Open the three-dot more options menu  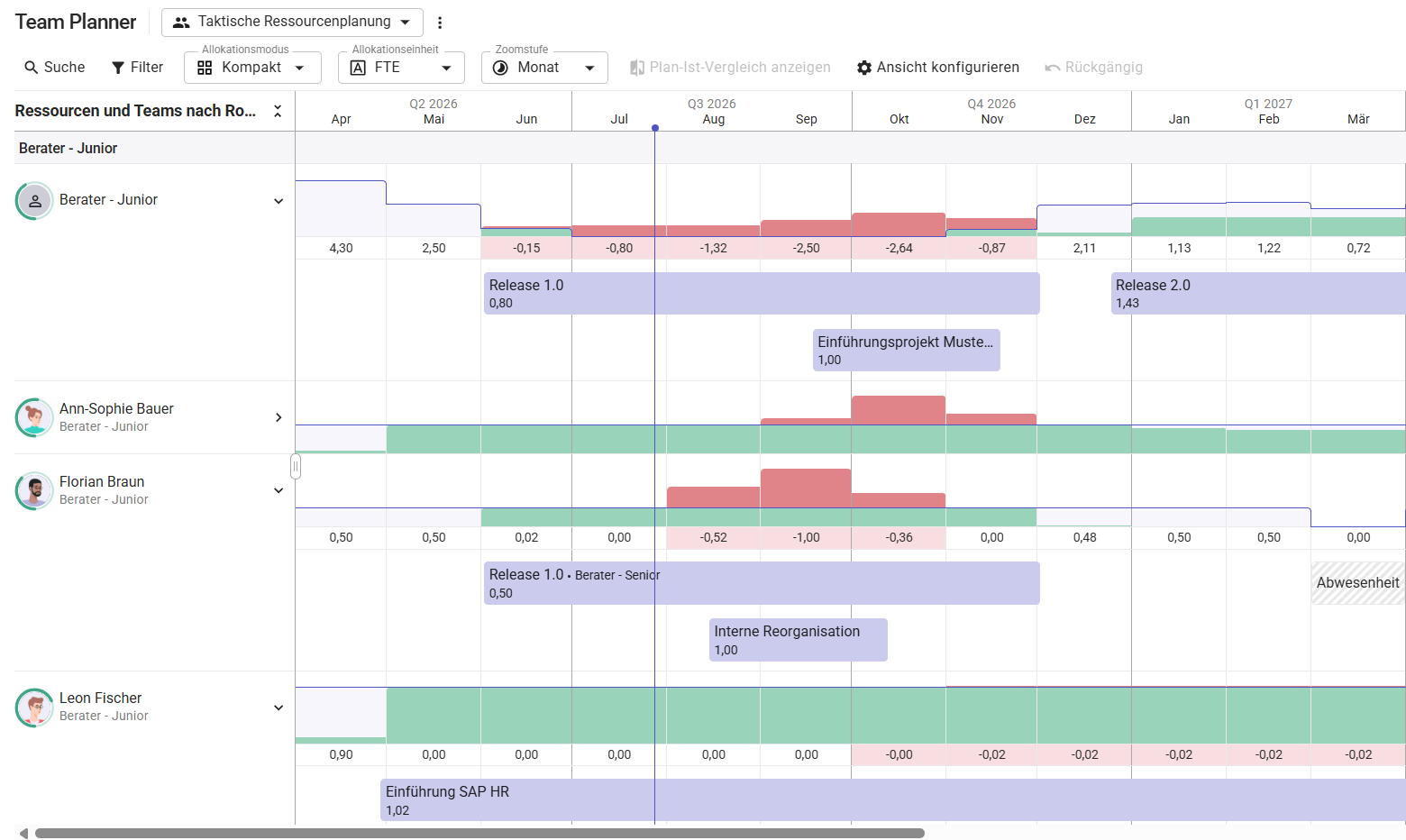440,23
